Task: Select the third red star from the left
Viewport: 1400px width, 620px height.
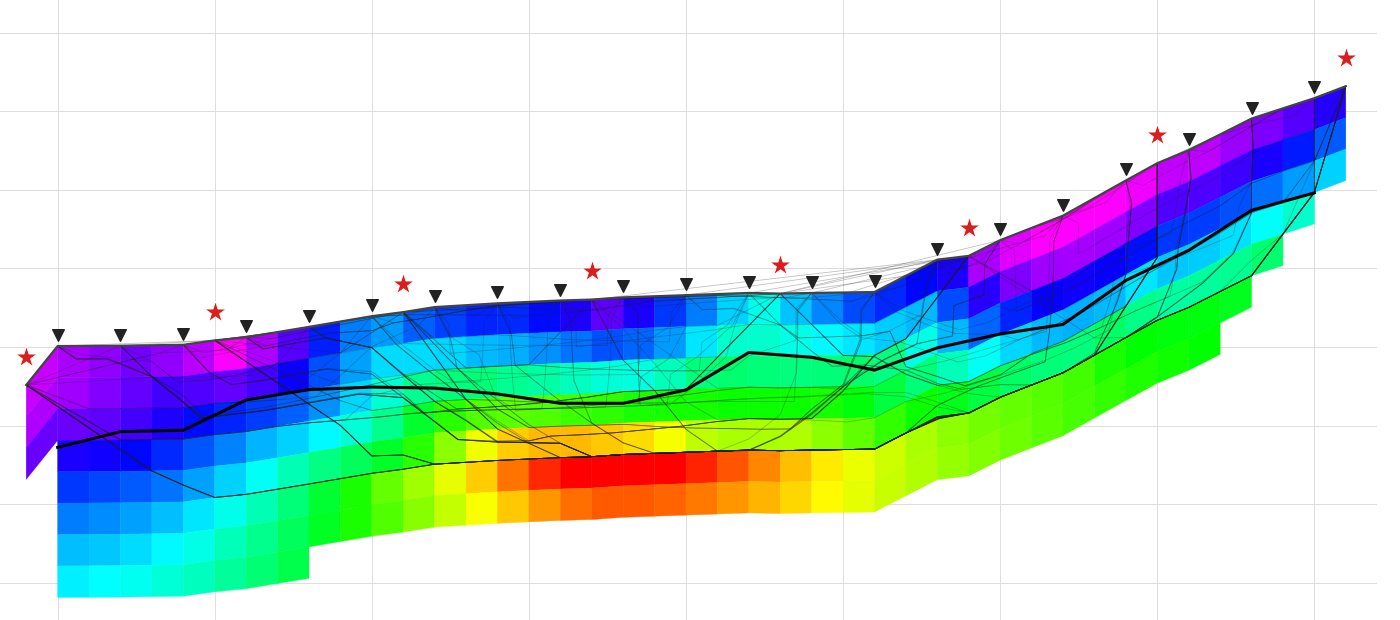Action: click(x=403, y=284)
